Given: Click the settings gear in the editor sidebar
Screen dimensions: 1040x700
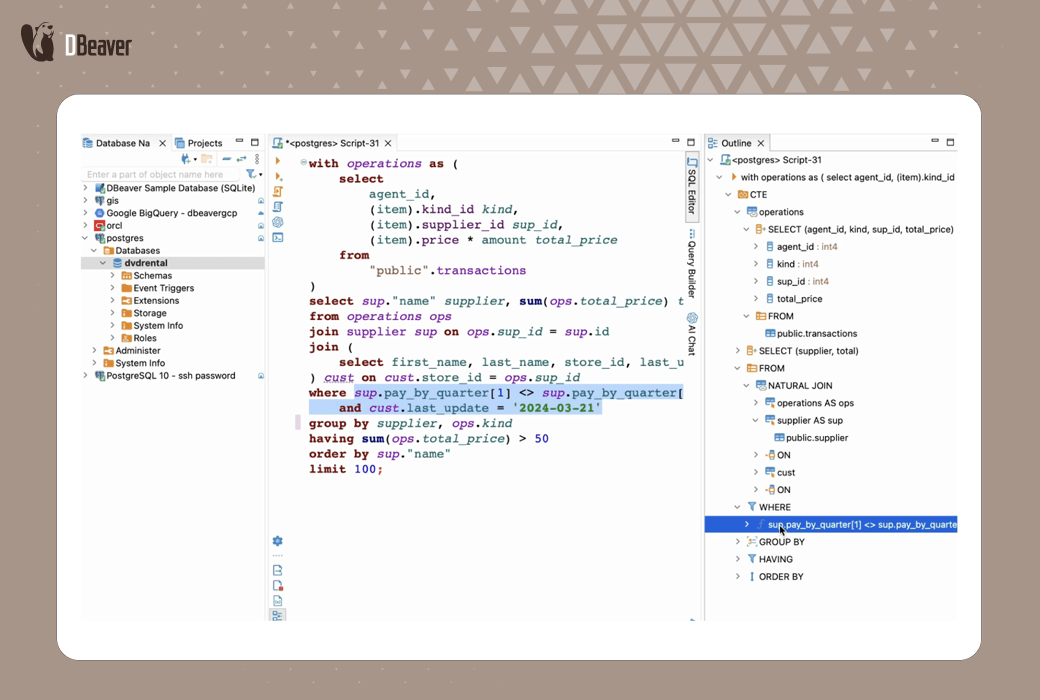Looking at the screenshot, I should click(277, 540).
